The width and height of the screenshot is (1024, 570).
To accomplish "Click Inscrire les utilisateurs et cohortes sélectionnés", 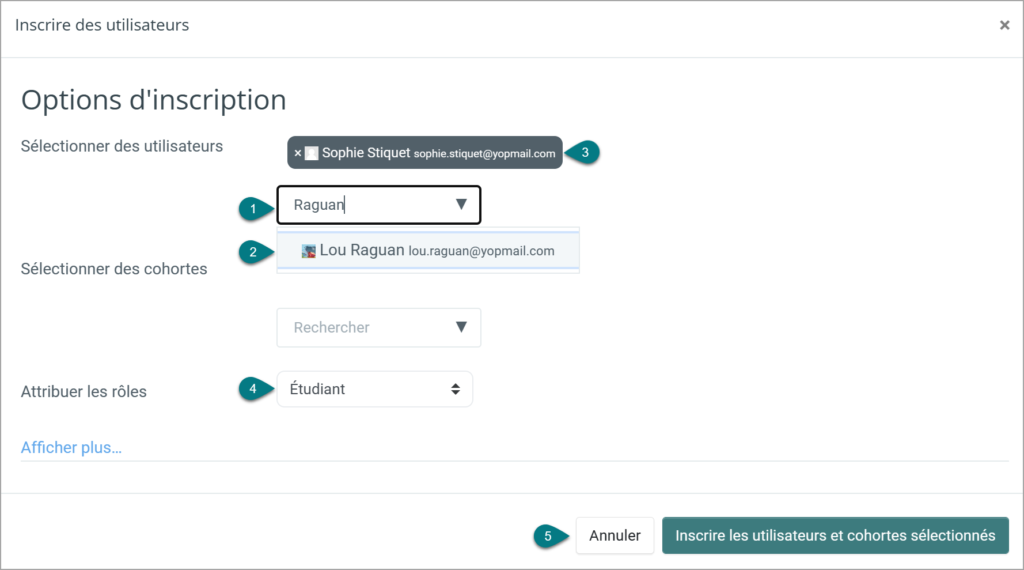I will pos(835,535).
